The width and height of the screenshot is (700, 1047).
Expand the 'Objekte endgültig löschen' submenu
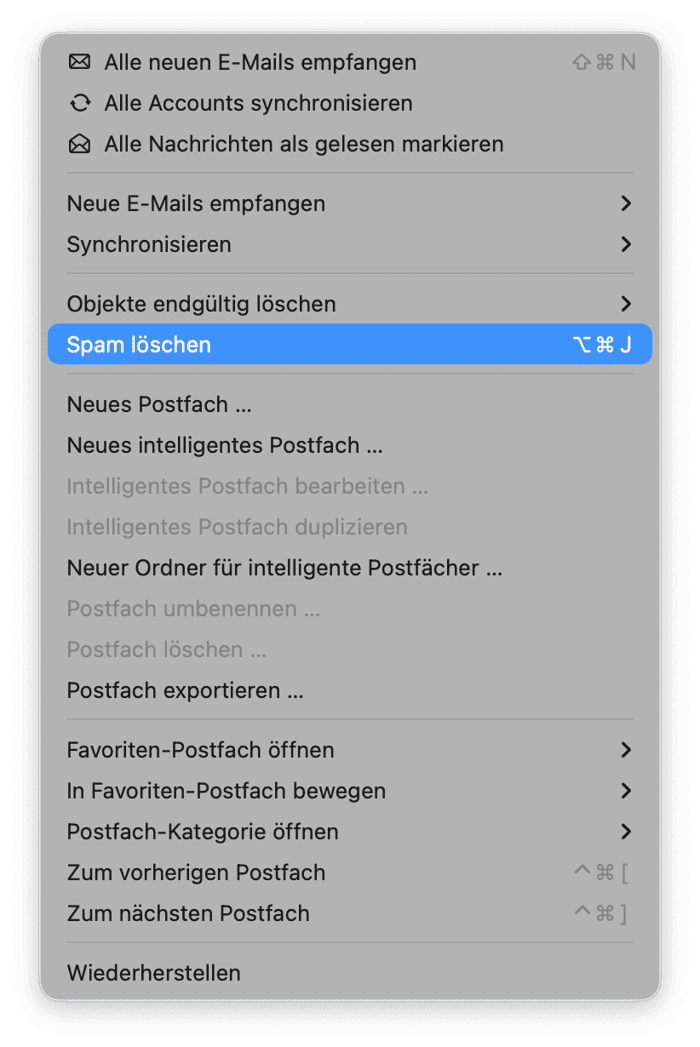[x=627, y=304]
